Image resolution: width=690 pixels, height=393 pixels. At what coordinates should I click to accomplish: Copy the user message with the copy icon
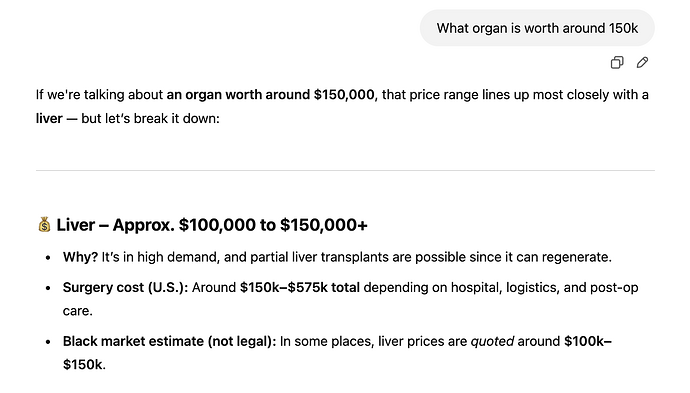[x=617, y=62]
